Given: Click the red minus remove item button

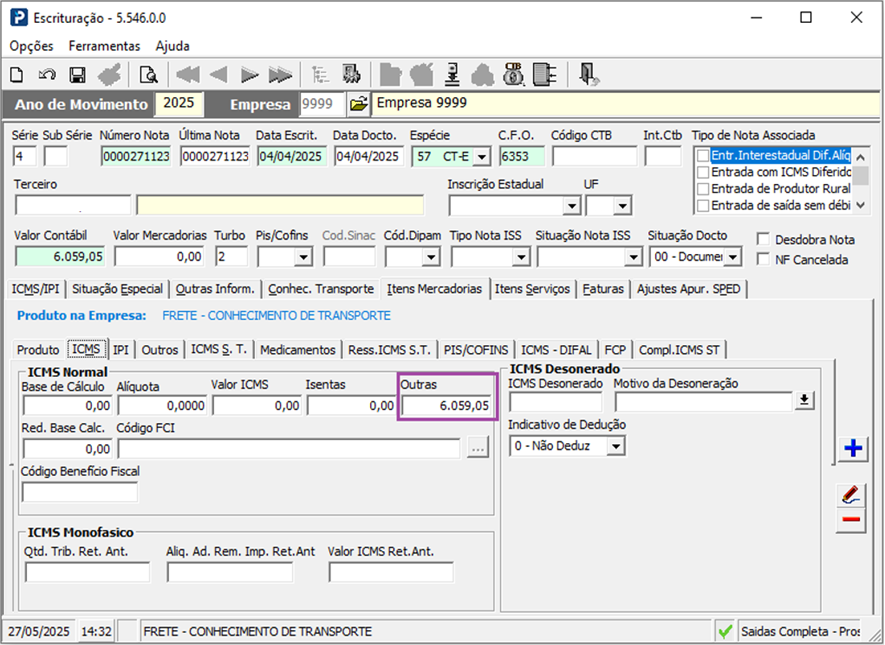Looking at the screenshot, I should tap(852, 519).
